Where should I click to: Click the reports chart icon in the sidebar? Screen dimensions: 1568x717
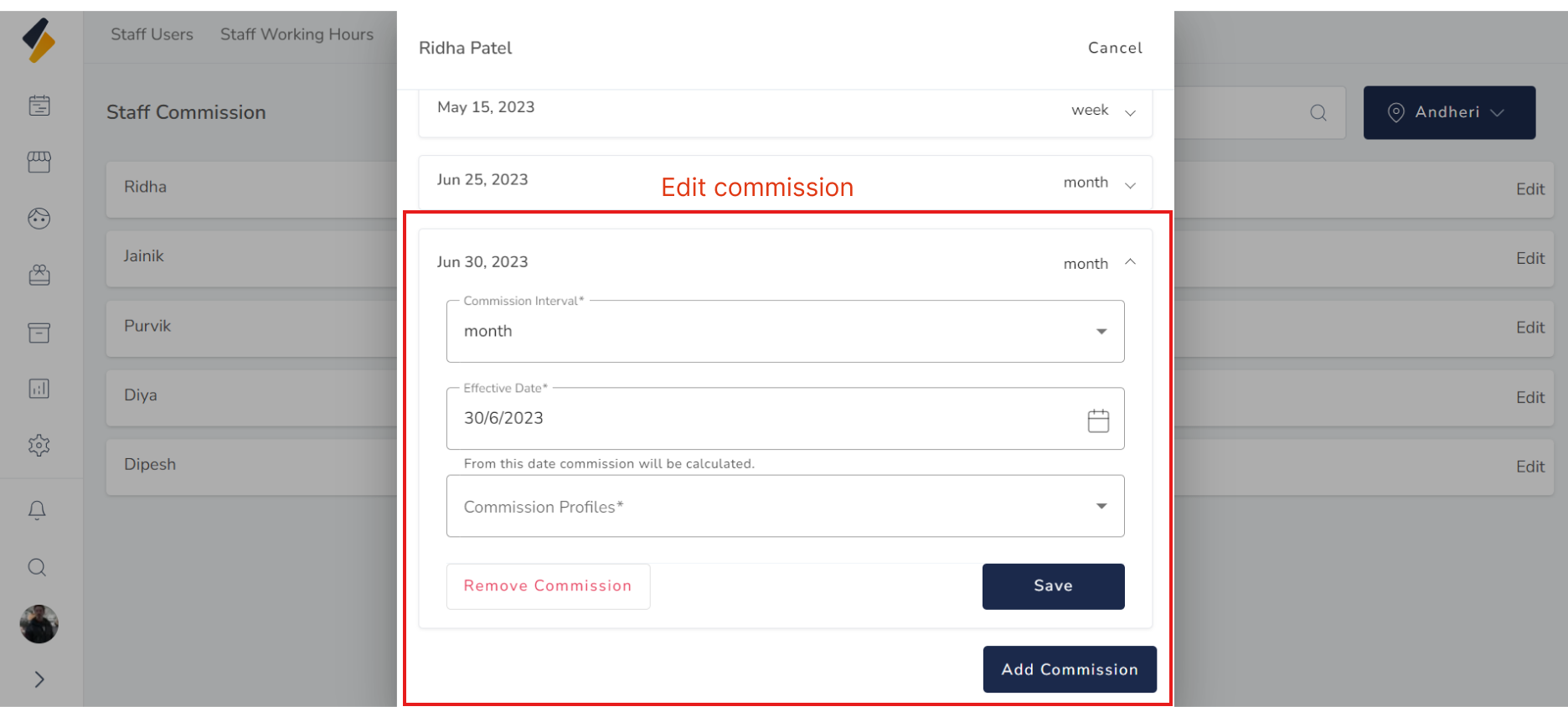pyautogui.click(x=39, y=389)
